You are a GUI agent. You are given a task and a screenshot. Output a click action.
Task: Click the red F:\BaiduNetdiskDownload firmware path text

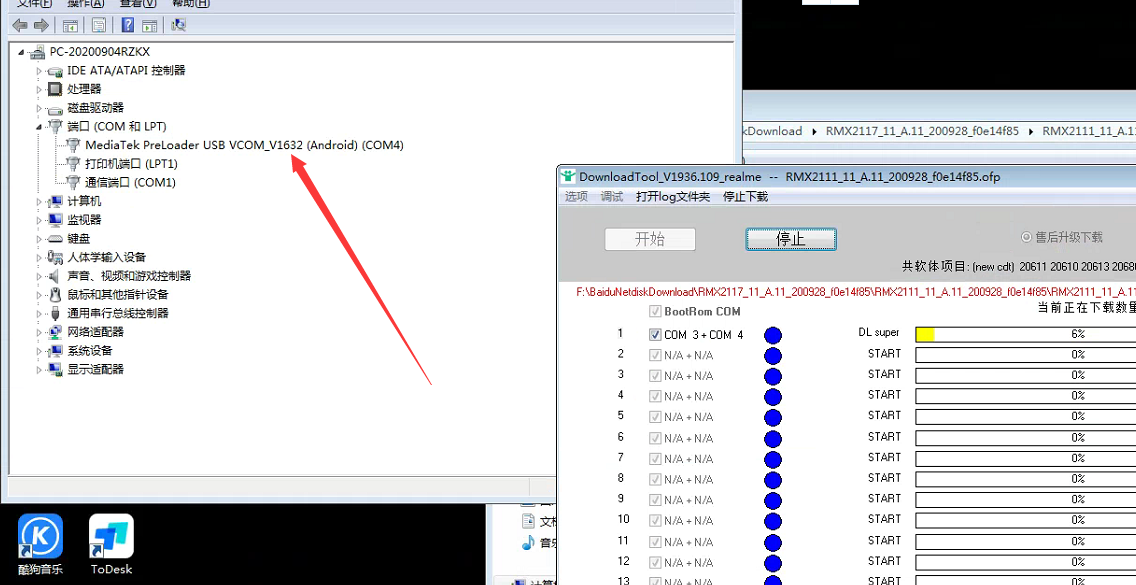[856, 292]
